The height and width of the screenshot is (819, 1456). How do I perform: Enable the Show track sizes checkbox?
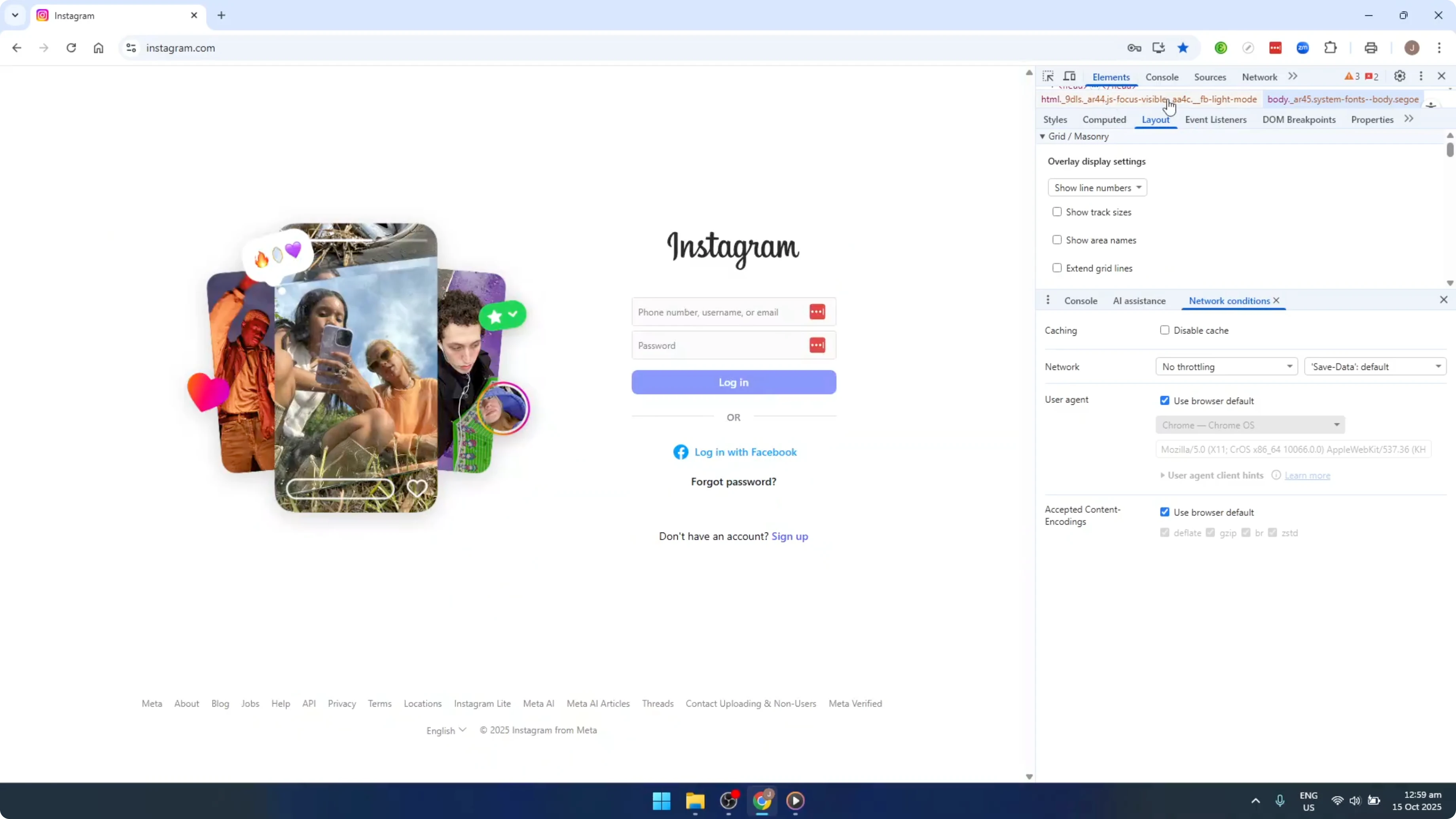click(1057, 211)
